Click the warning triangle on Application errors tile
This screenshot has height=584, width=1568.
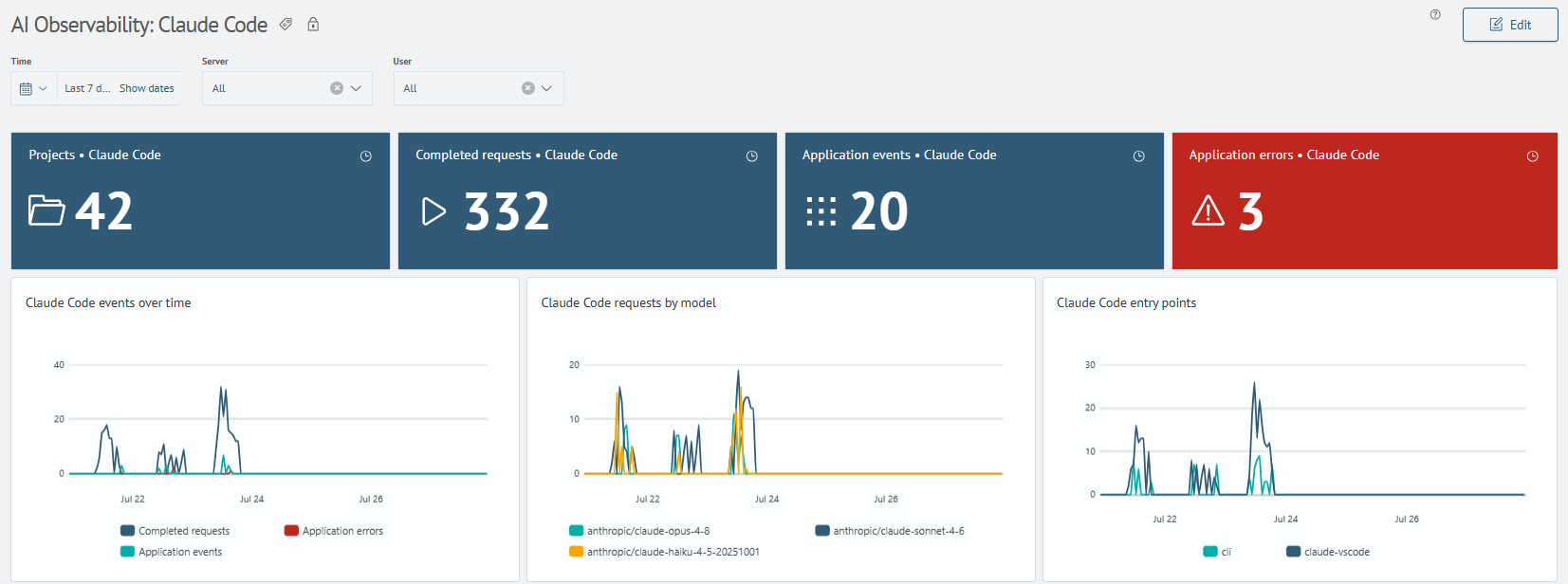coord(1208,210)
